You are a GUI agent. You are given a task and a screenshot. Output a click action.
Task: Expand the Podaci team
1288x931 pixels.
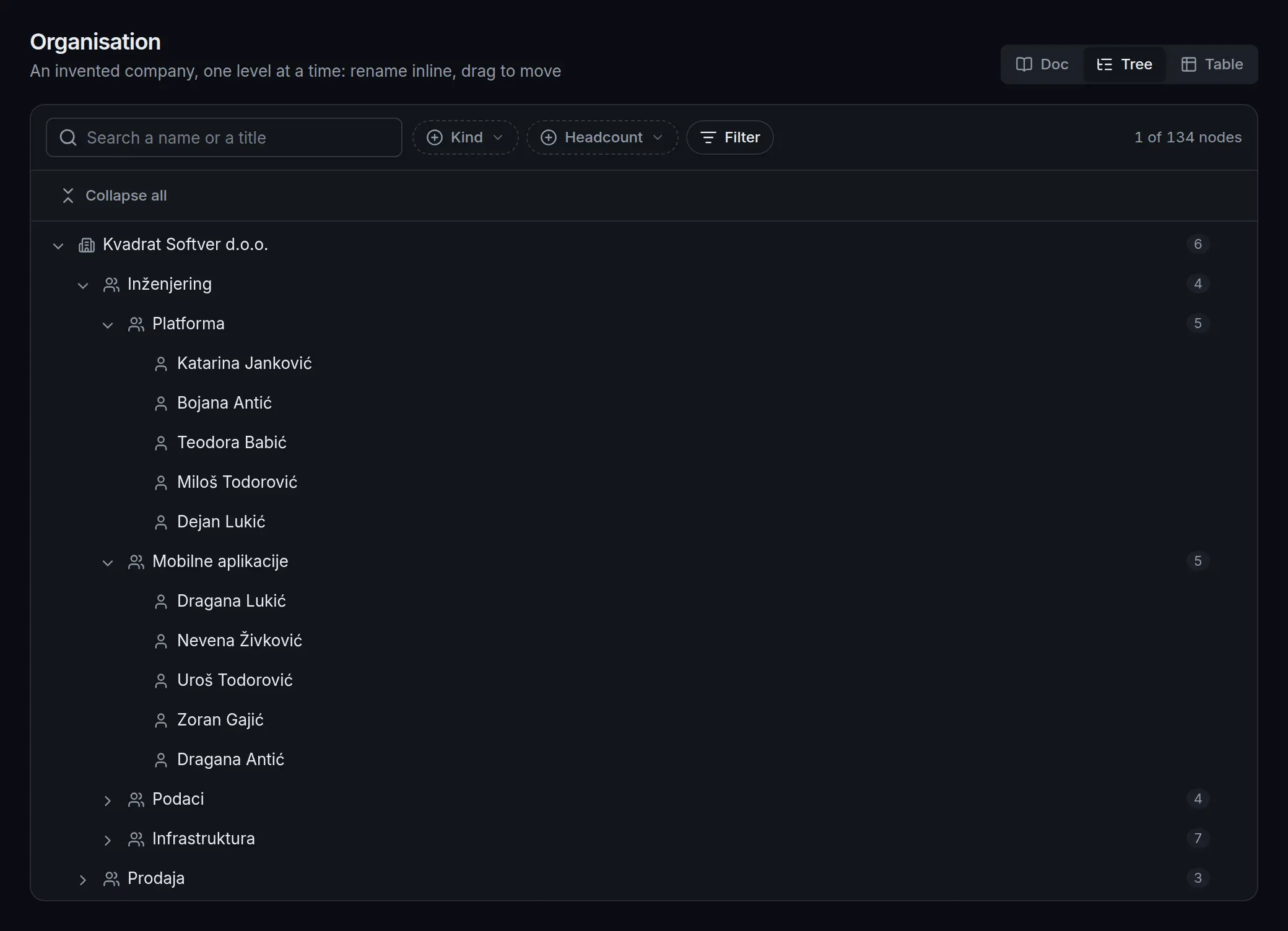pyautogui.click(x=108, y=800)
